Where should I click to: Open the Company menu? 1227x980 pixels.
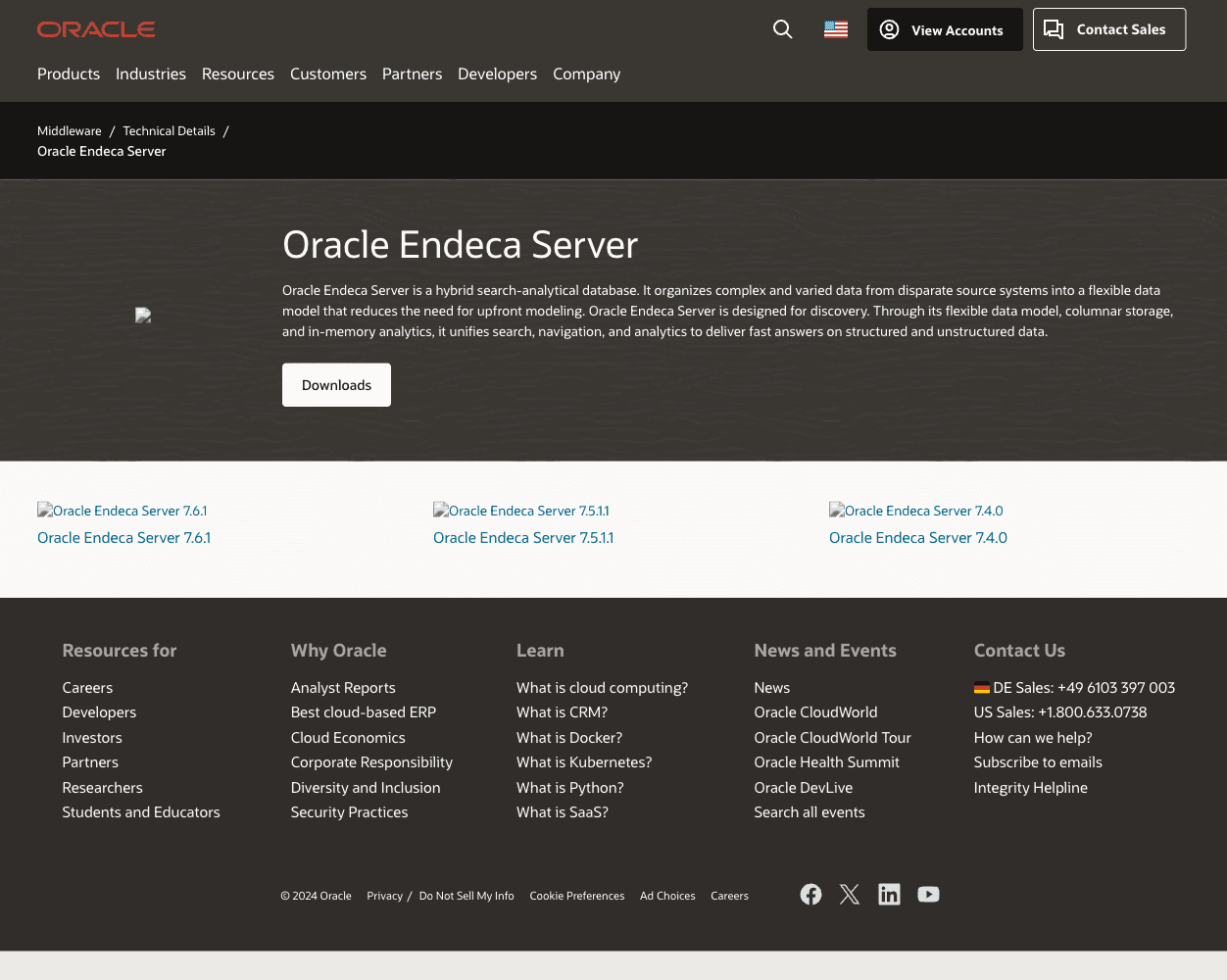(586, 73)
